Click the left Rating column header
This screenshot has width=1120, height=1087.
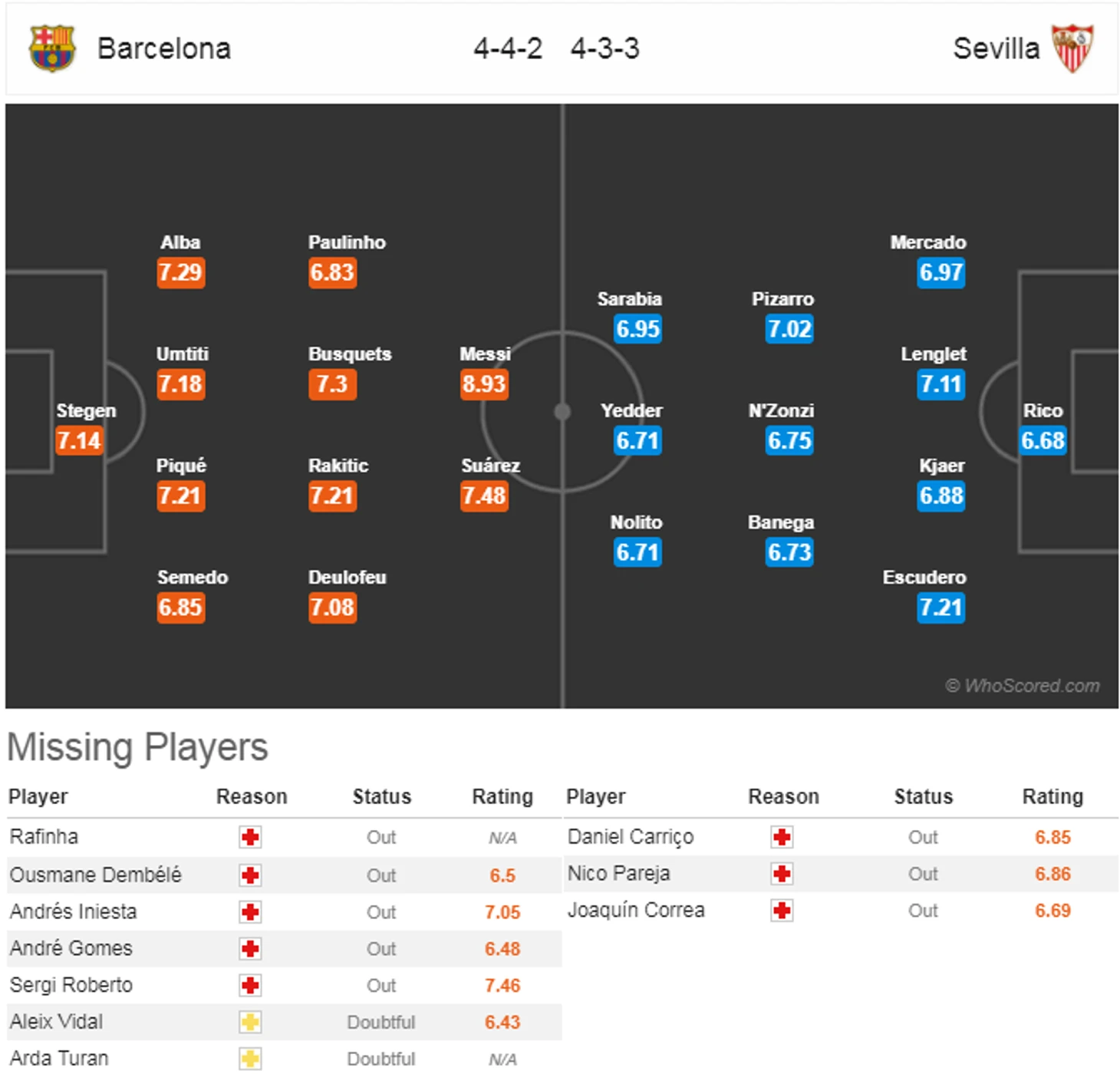[x=502, y=797]
